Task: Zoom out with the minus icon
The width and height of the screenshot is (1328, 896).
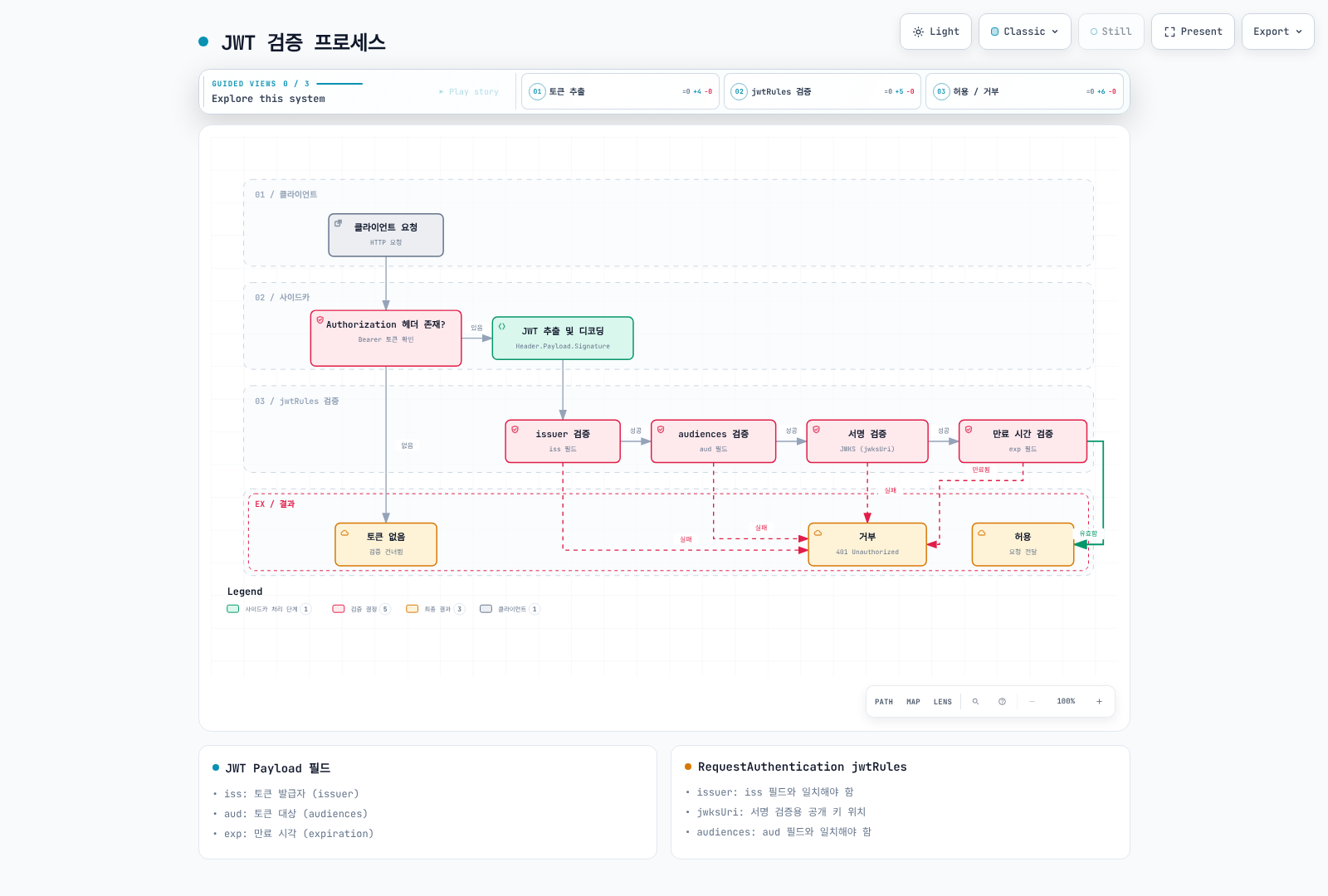Action: click(x=1033, y=702)
